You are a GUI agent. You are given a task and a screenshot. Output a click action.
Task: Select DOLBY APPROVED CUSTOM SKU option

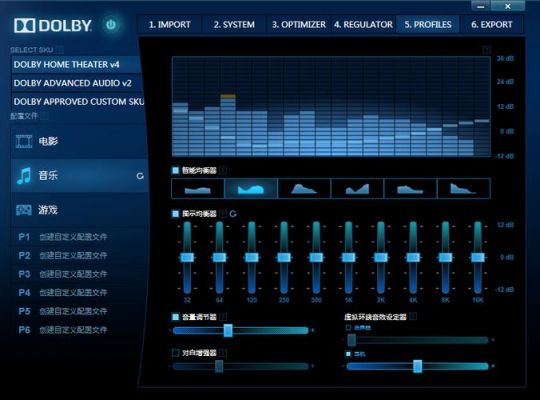(78, 102)
